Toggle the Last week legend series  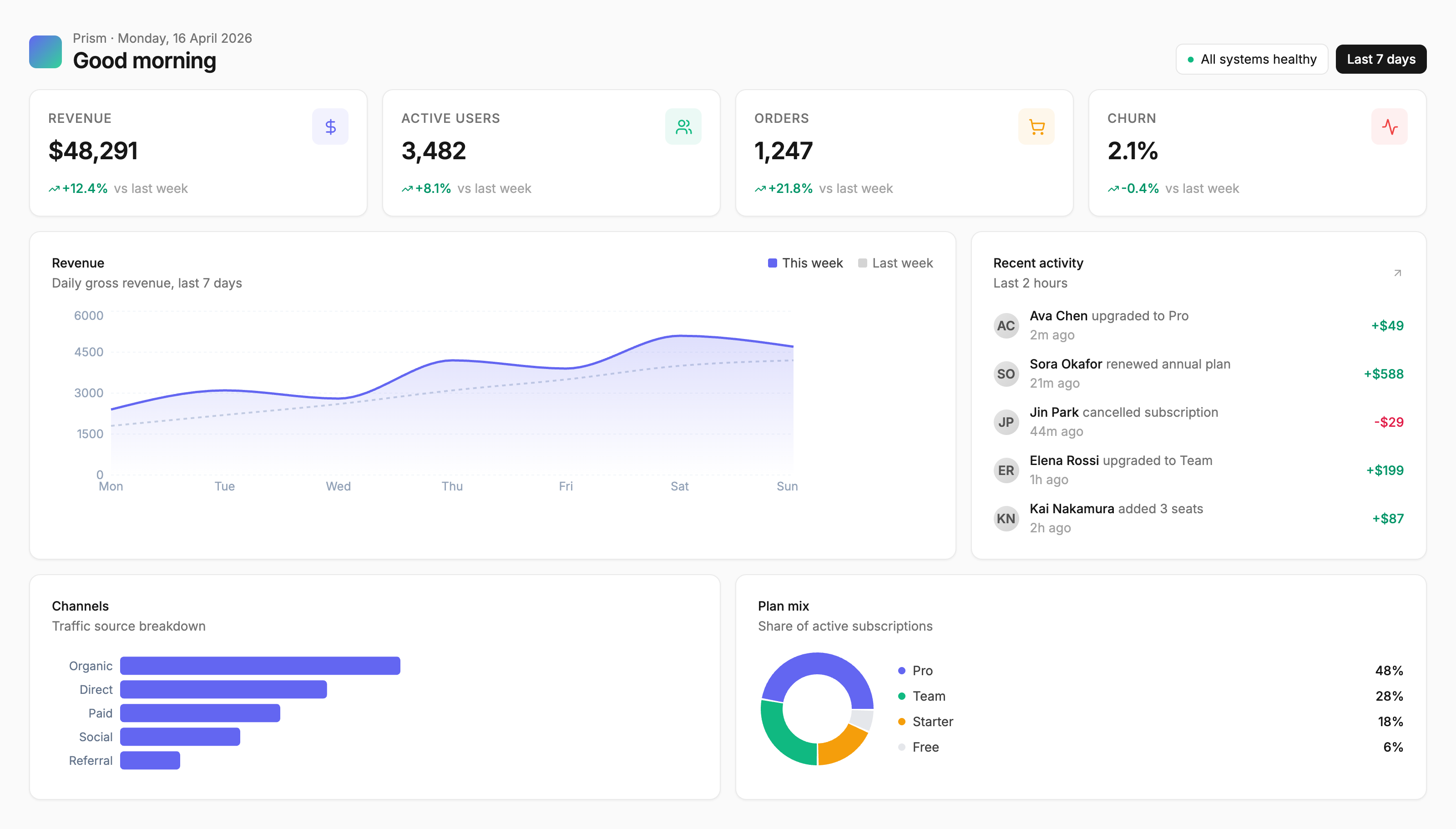point(895,263)
